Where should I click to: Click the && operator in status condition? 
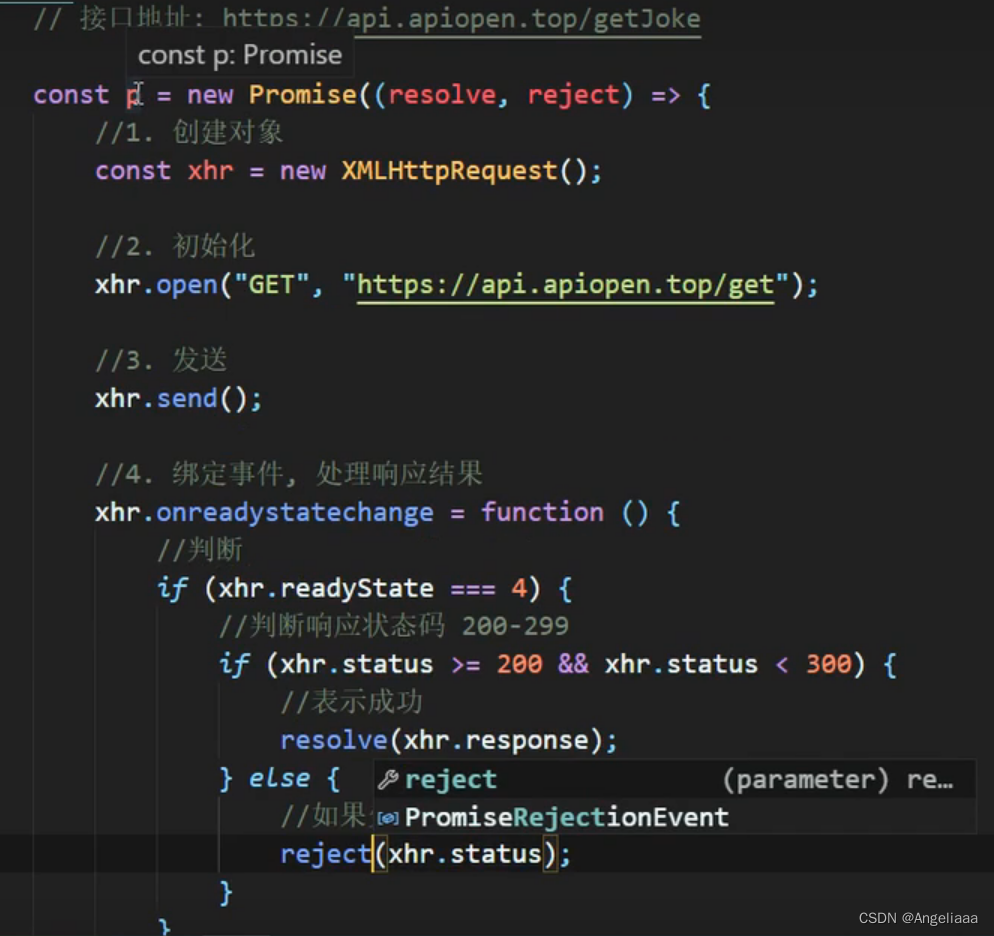tap(573, 664)
